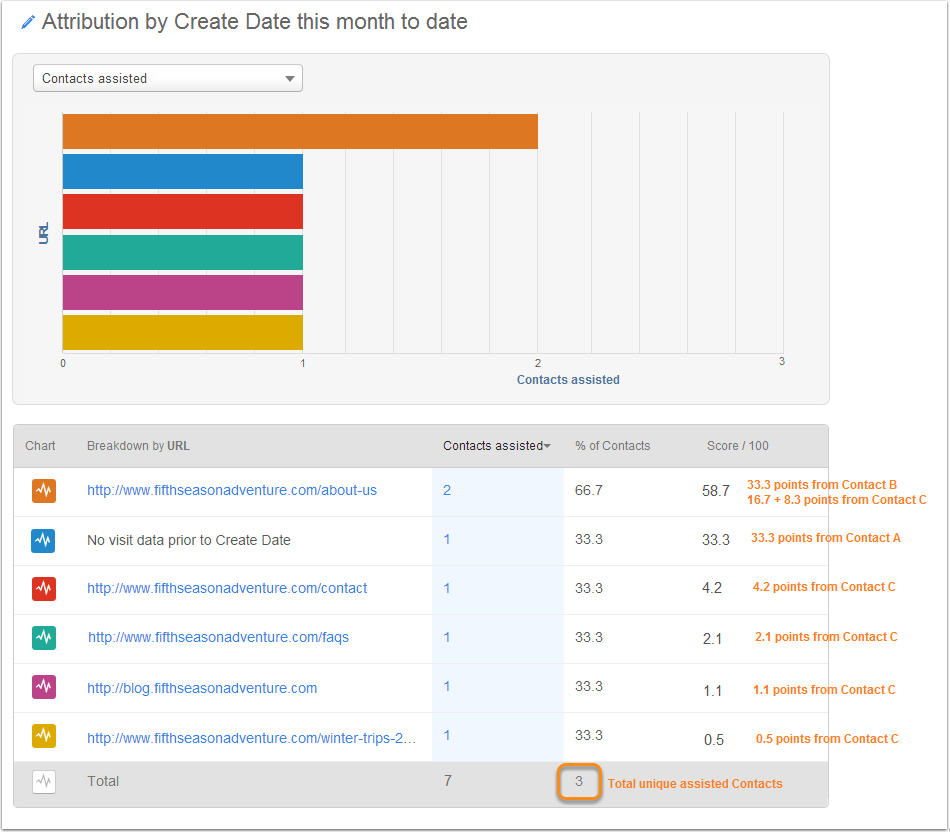Click the % of Contacts column header
Screen dimensions: 950x832
[613, 446]
